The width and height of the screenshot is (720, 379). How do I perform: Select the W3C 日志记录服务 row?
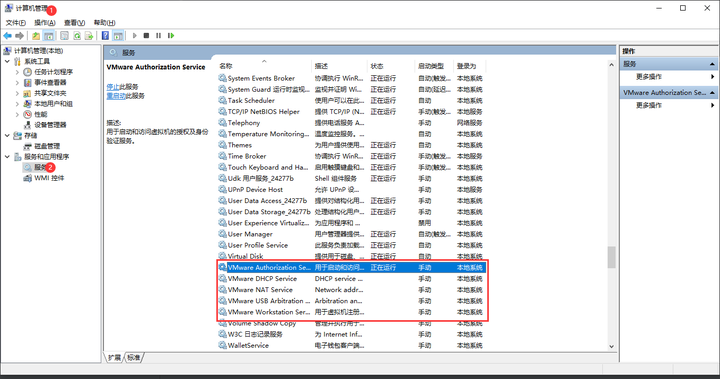[351, 334]
